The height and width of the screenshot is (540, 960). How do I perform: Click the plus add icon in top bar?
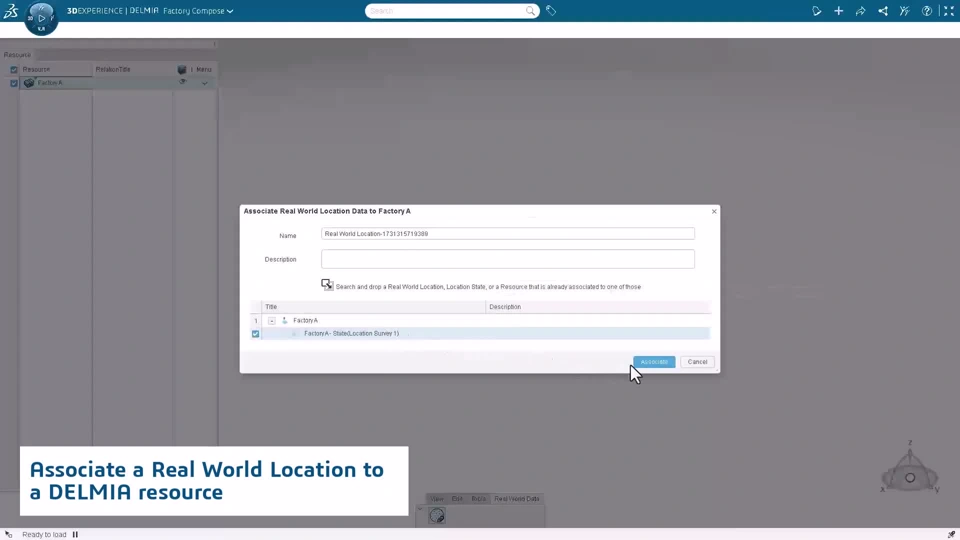click(x=838, y=11)
